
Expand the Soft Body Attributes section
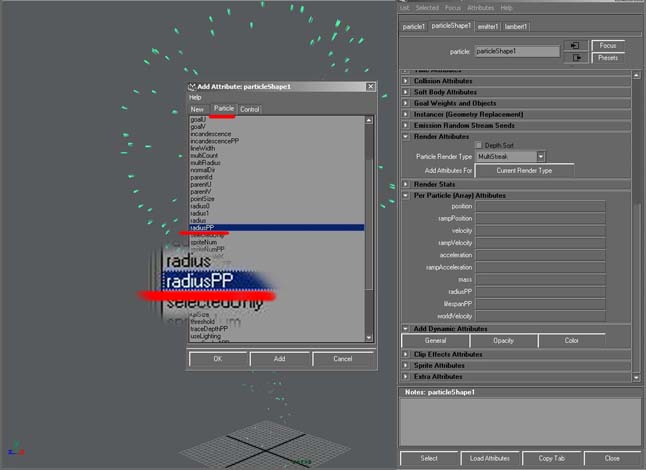pos(406,92)
